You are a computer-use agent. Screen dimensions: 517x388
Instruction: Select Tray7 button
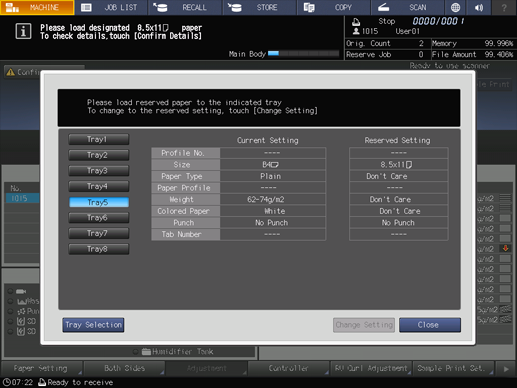pos(99,233)
